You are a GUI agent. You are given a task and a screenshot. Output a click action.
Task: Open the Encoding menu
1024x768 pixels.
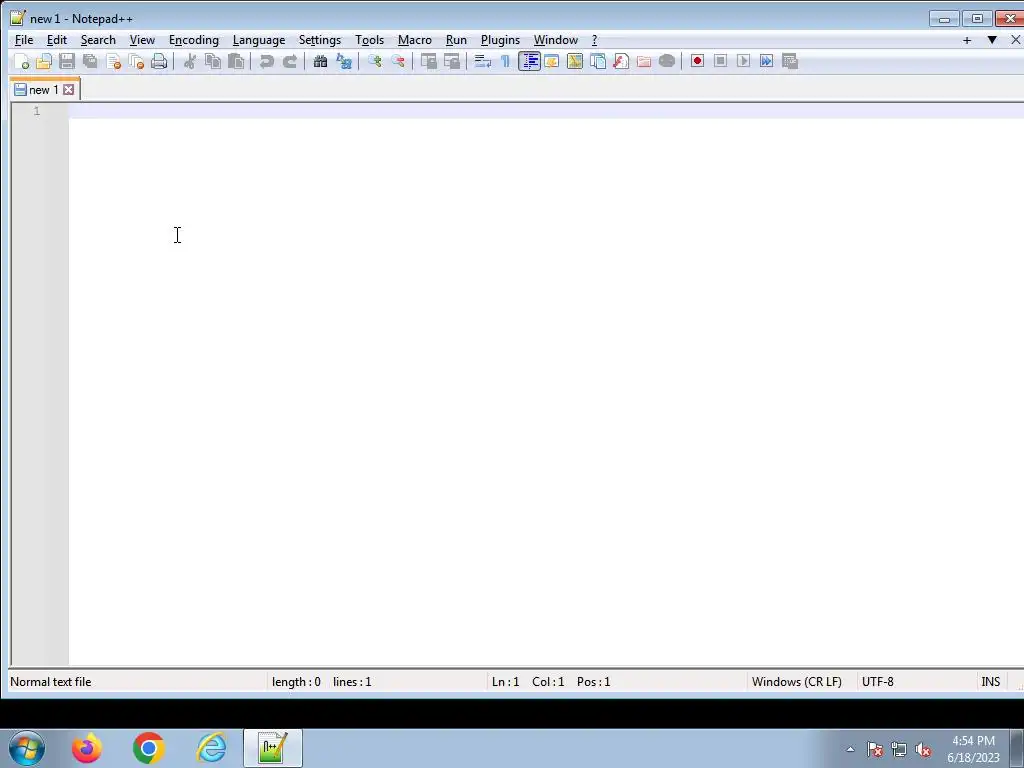[194, 40]
